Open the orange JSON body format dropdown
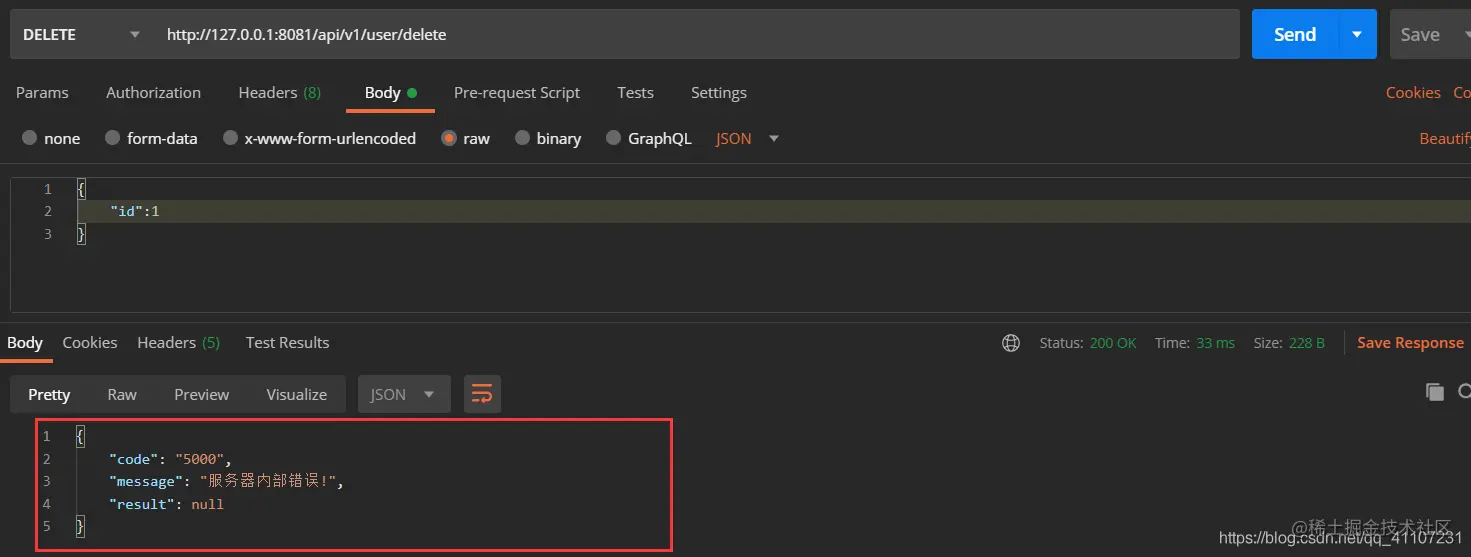The height and width of the screenshot is (557, 1471). (747, 138)
